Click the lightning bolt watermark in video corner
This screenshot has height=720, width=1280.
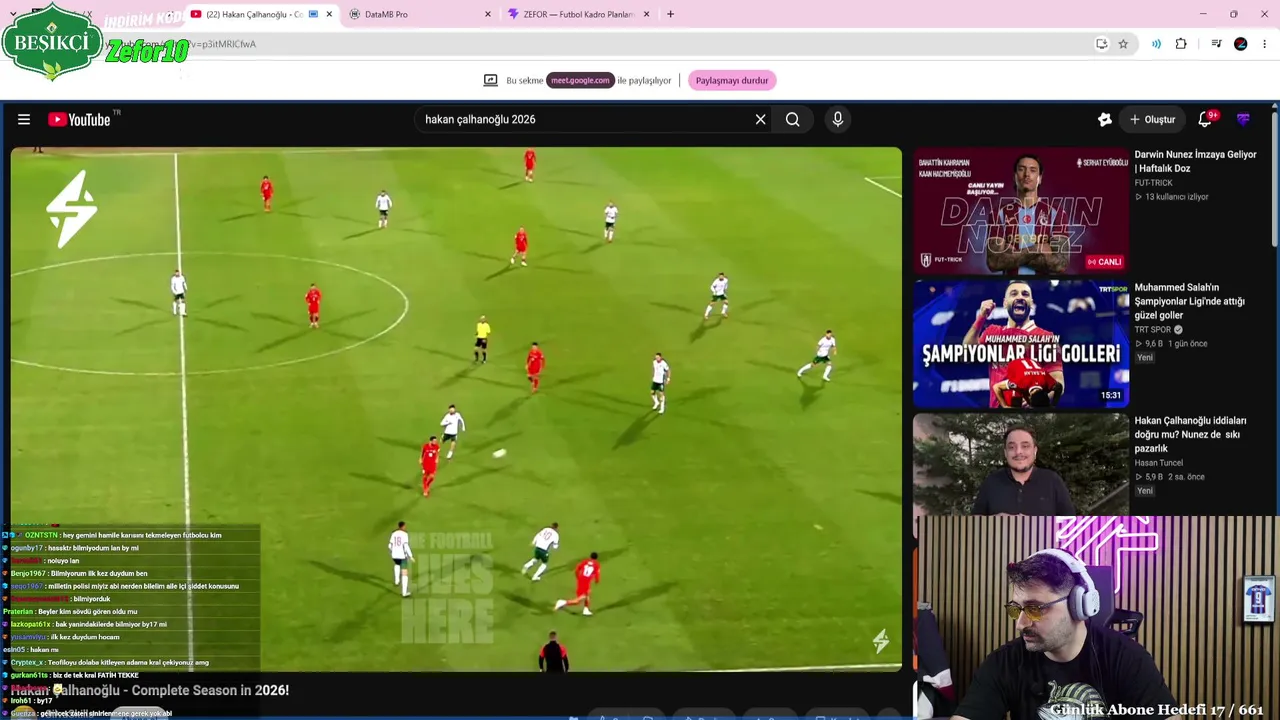(x=880, y=641)
